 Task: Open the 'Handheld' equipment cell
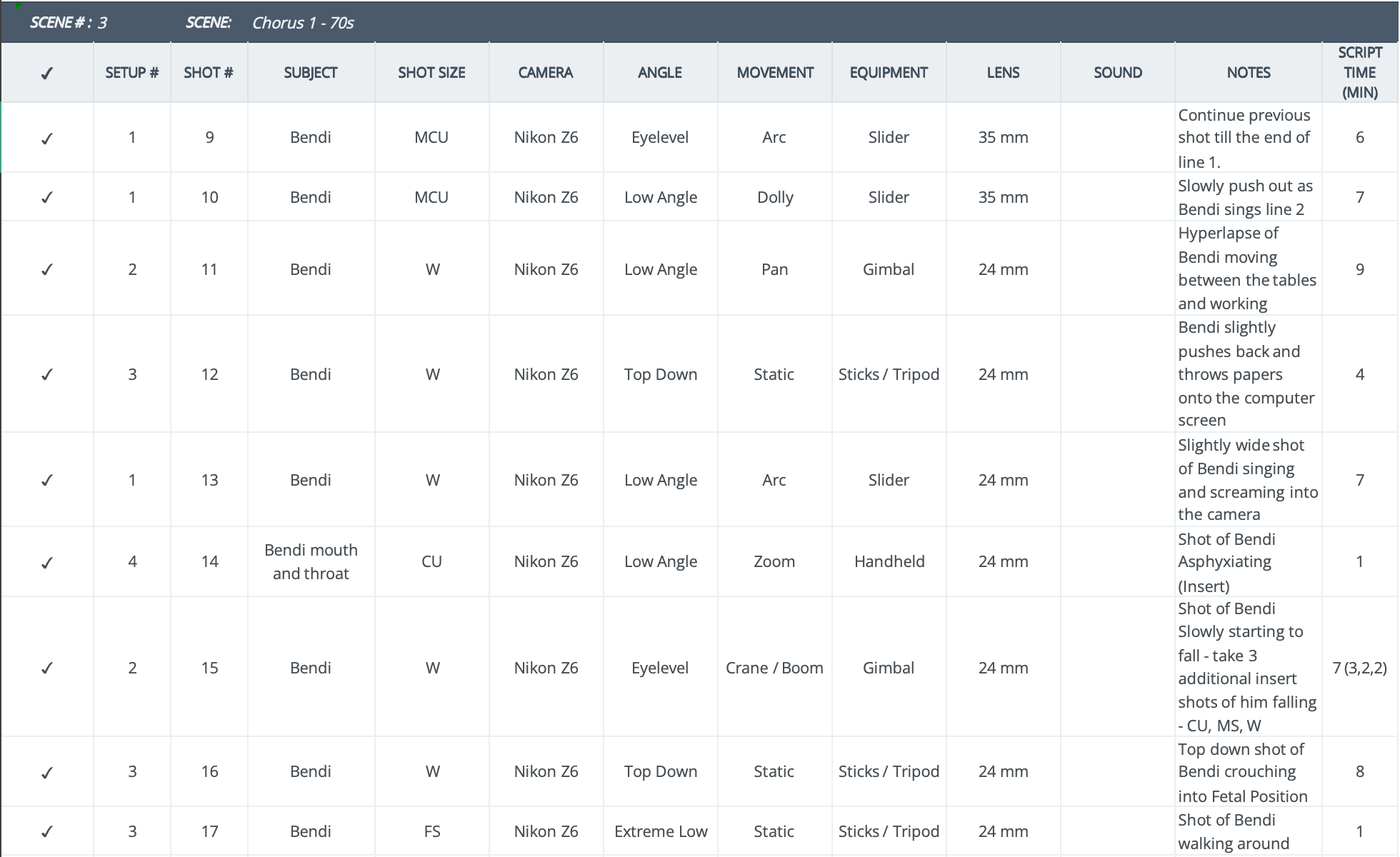click(x=889, y=562)
